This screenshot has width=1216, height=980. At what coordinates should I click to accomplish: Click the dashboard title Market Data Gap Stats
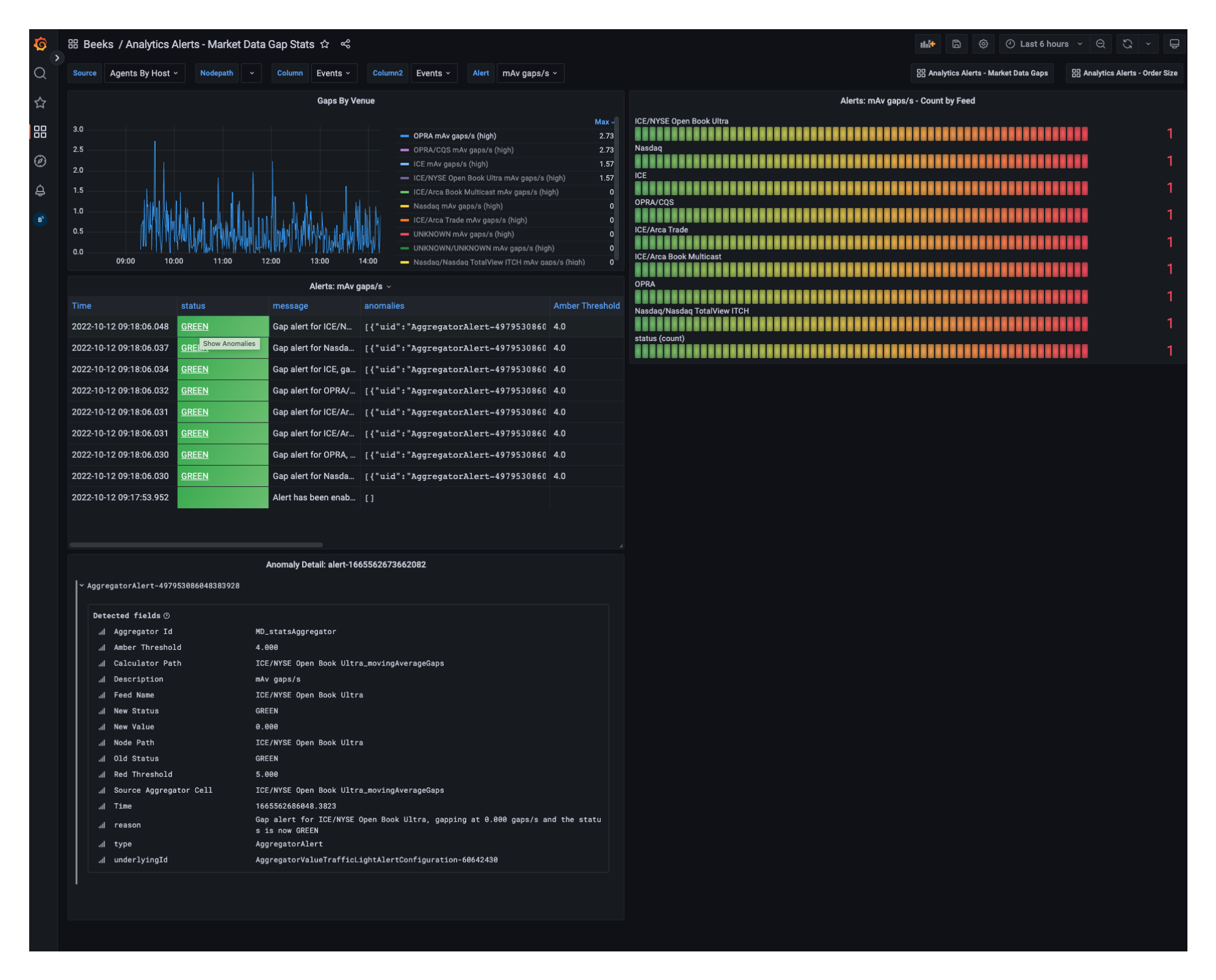[x=219, y=44]
